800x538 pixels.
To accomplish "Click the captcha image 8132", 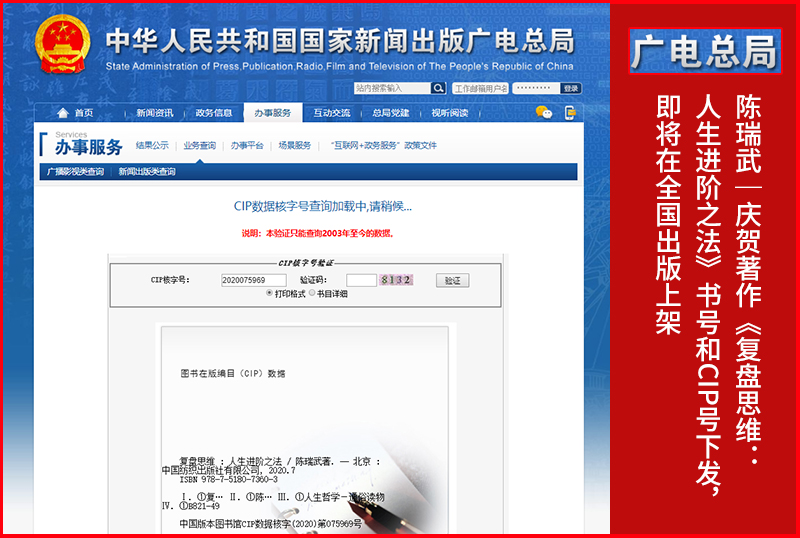I will pos(397,280).
